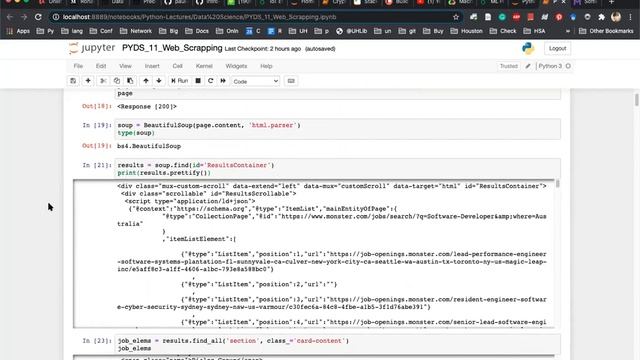640x360 pixels.
Task: Open the Network bookmarks folder
Action: coord(136,31)
